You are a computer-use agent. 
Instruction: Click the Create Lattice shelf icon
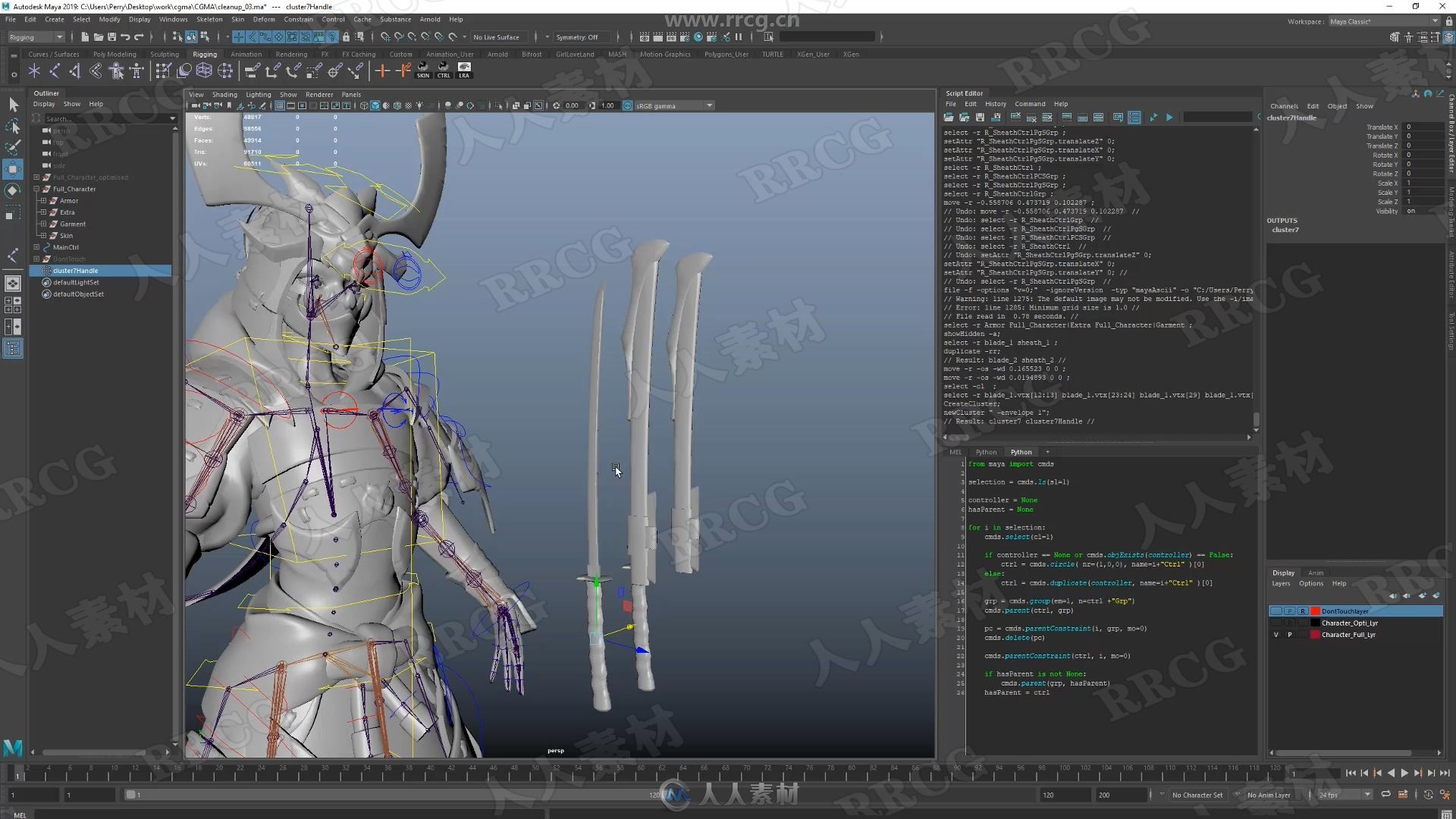click(204, 71)
